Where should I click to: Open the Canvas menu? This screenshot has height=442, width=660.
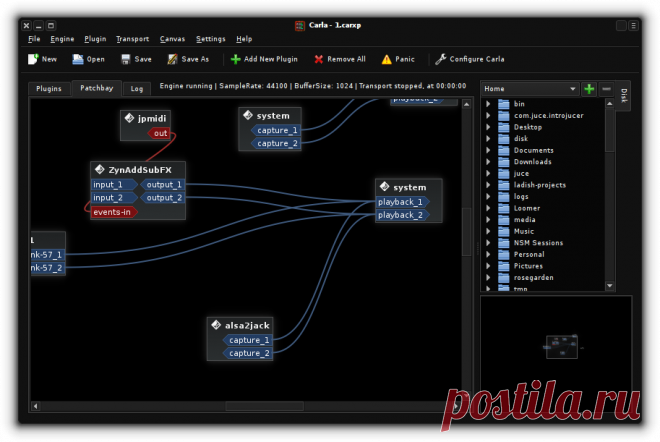pos(172,39)
